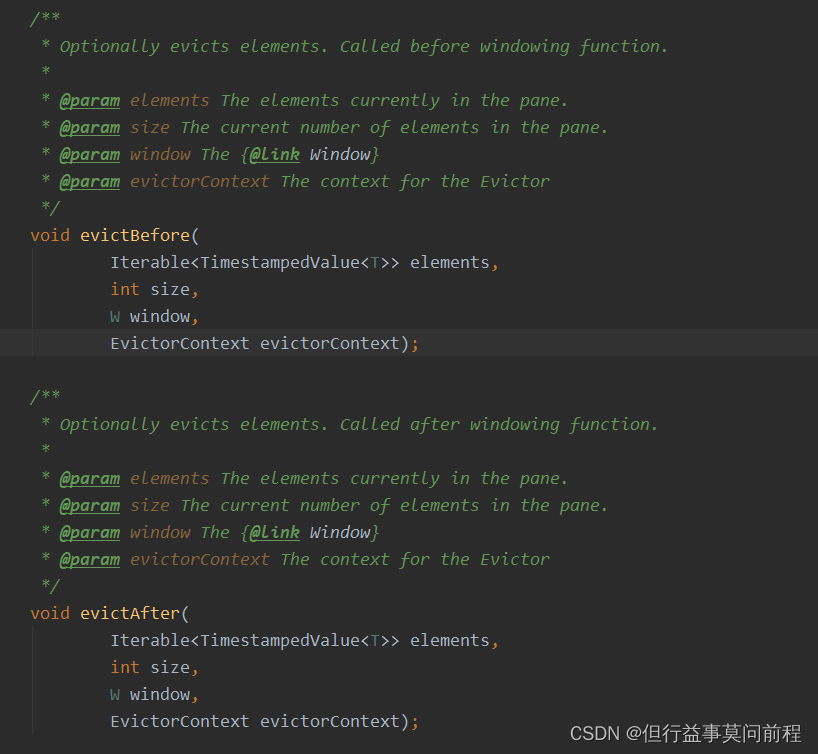Click 'current number of elements' in evictAfter Javadoc
The image size is (818, 754).
point(349,506)
